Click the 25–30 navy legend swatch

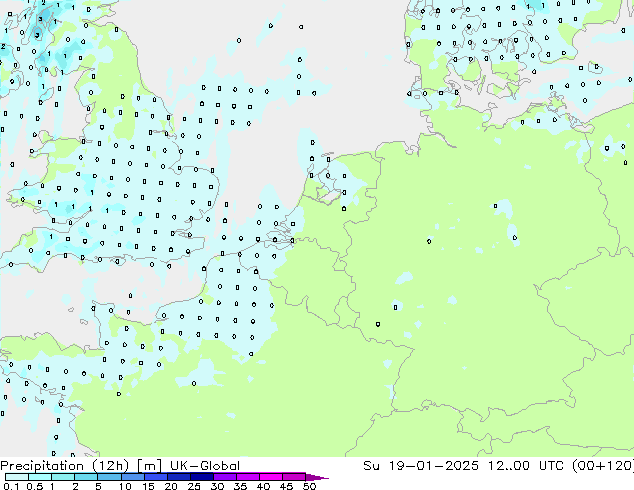(201, 477)
